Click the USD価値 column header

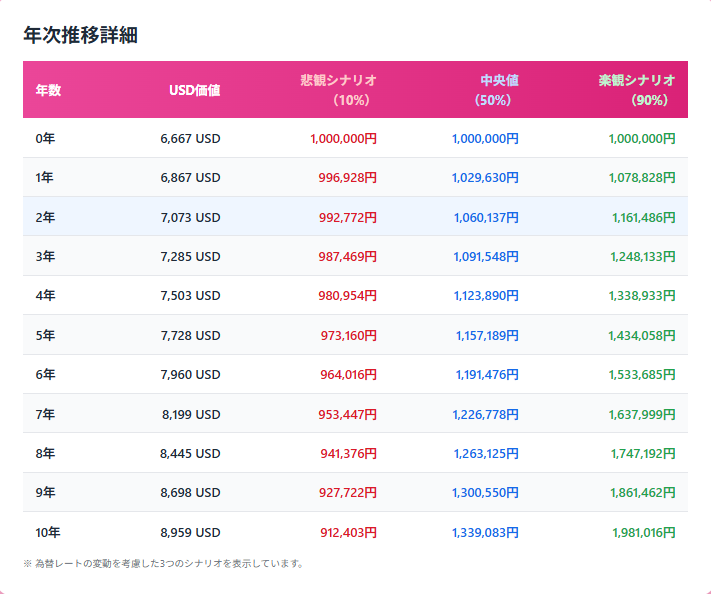(194, 90)
